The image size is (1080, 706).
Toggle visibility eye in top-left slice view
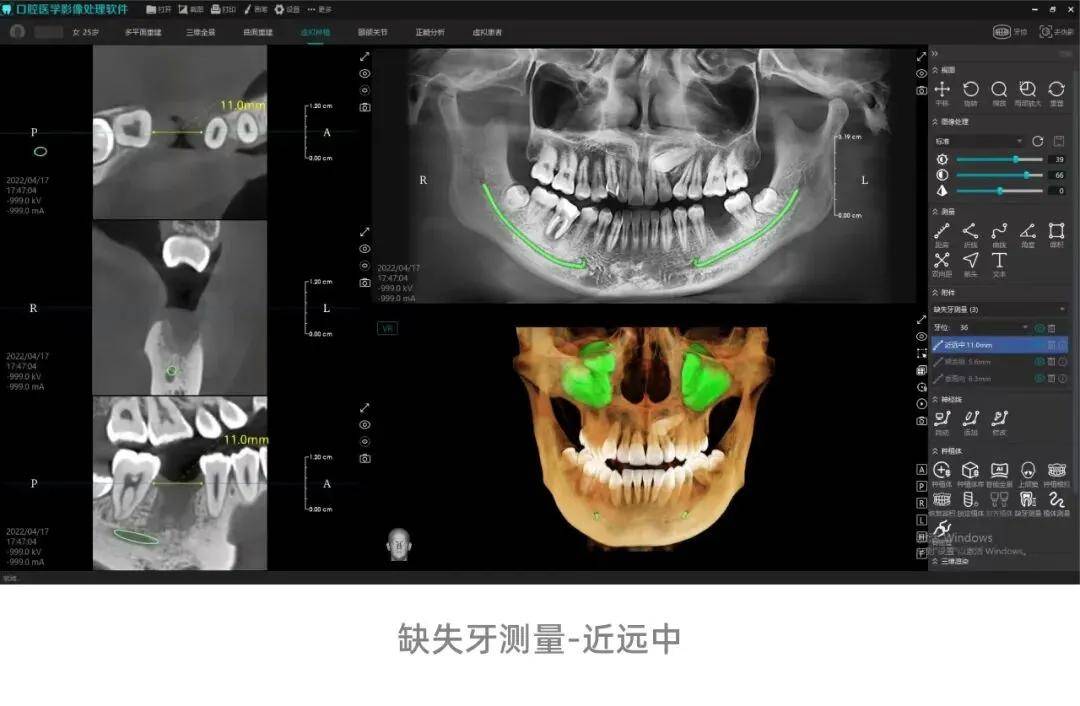tap(365, 73)
